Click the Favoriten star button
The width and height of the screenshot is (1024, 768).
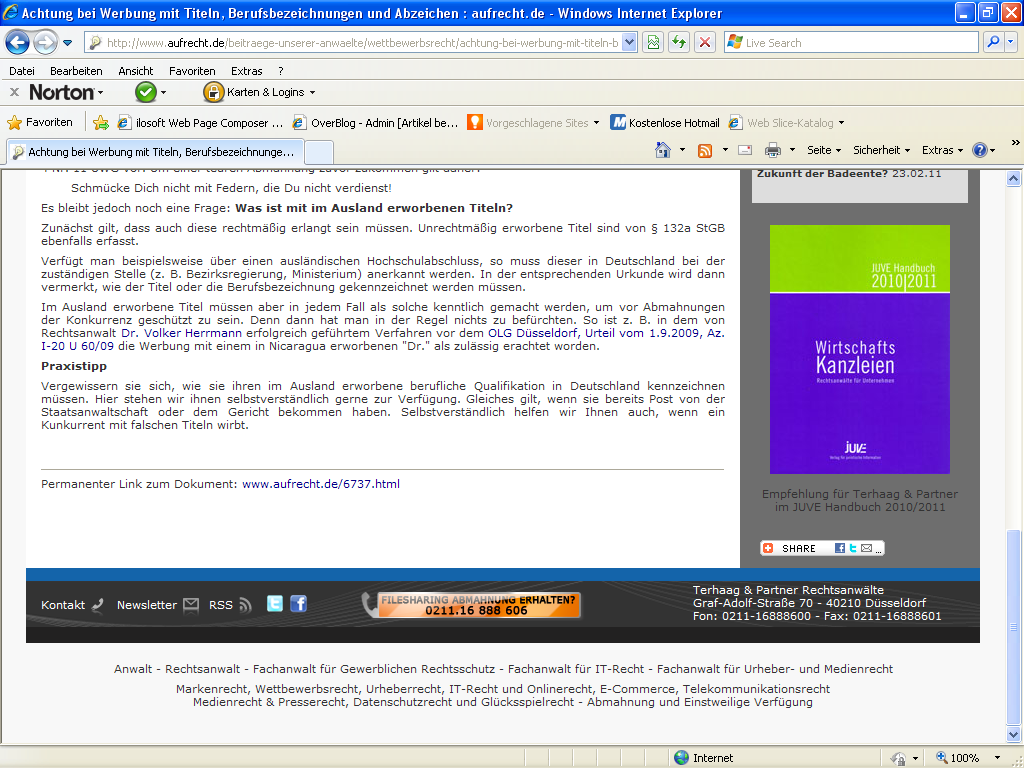click(40, 123)
